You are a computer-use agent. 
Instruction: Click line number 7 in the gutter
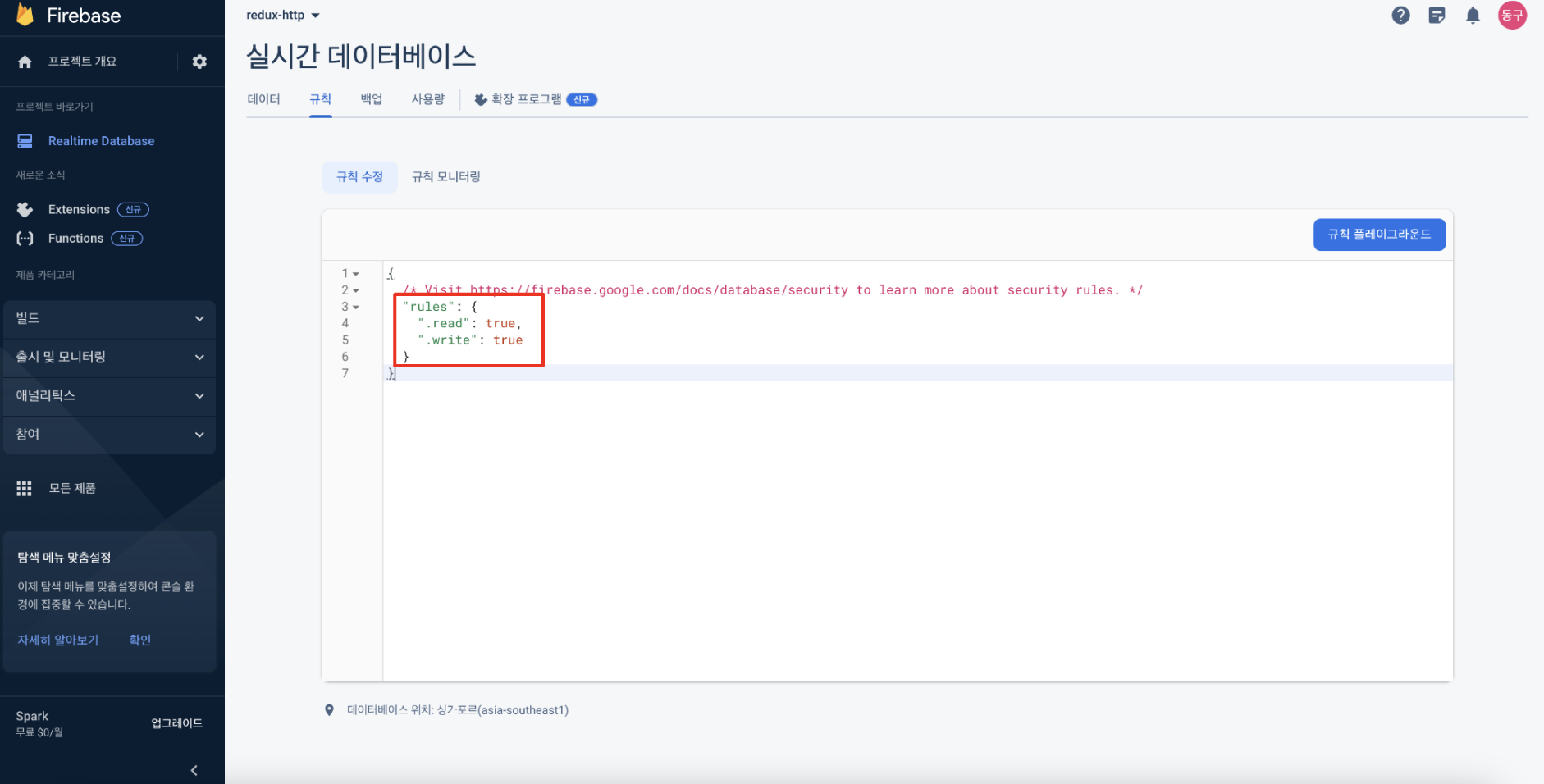345,373
